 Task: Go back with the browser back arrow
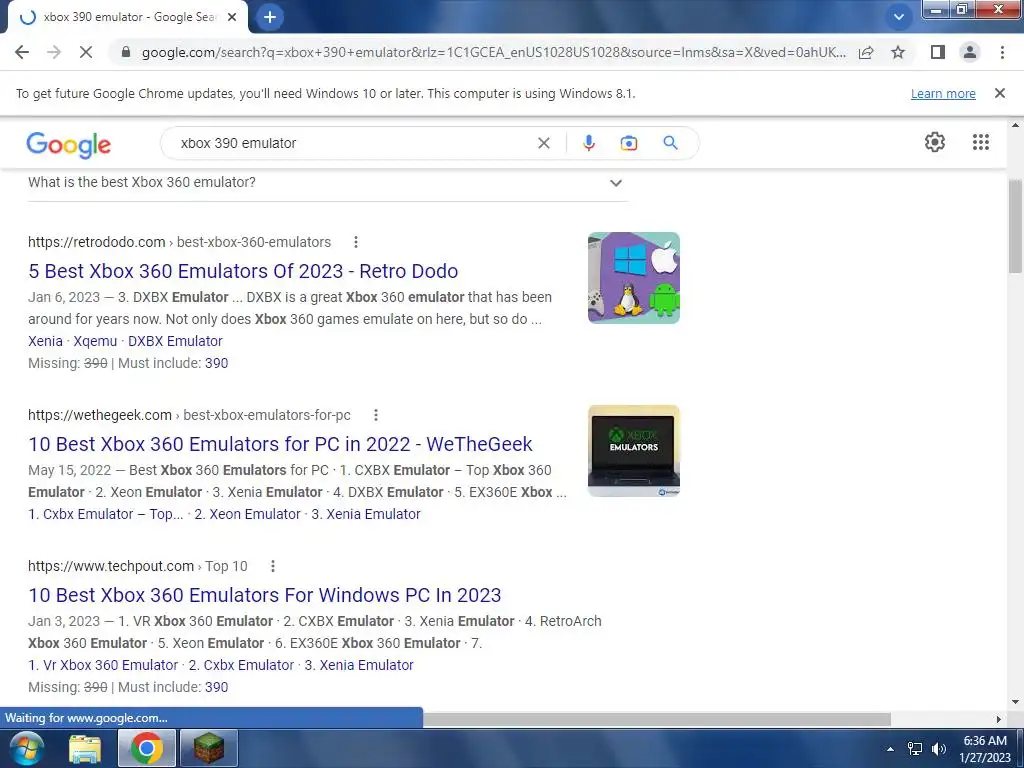click(22, 52)
